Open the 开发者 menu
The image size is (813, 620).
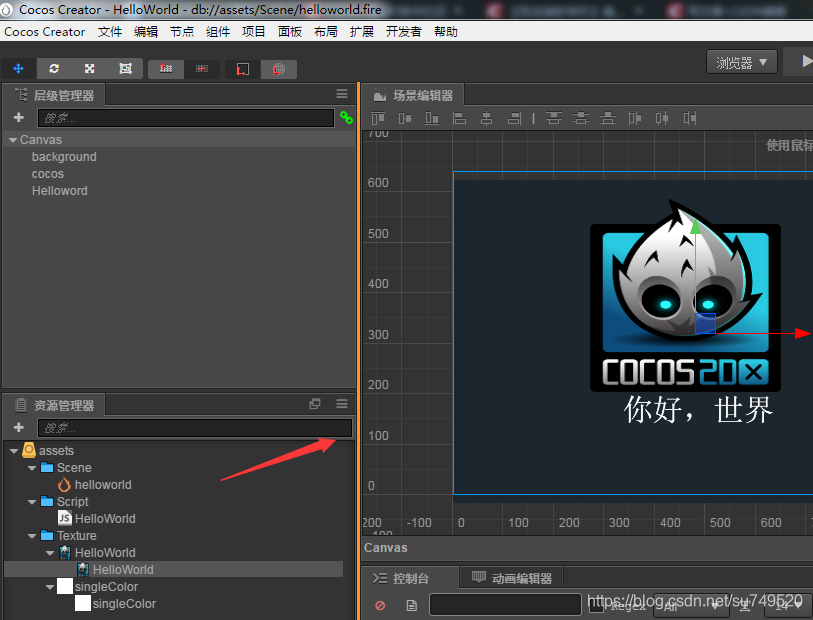click(x=403, y=32)
